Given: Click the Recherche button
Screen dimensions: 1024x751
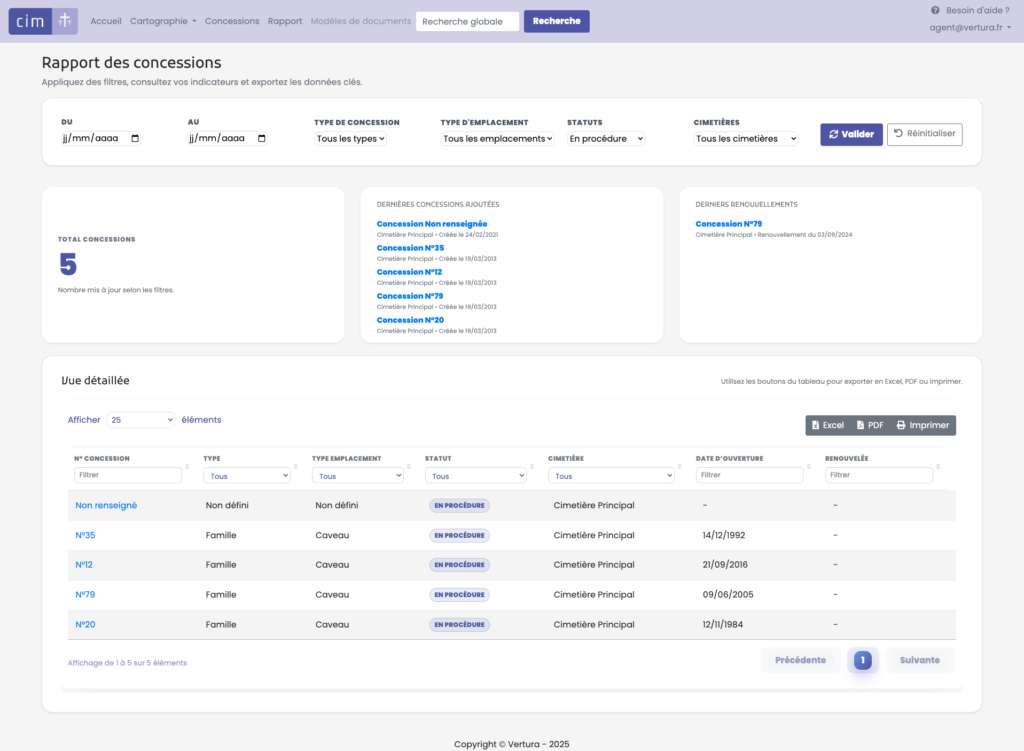Looking at the screenshot, I should tap(556, 21).
